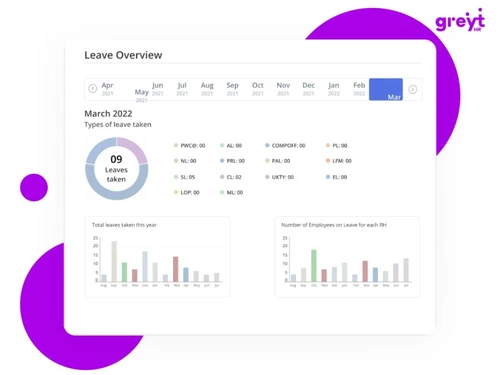Select the Aug 2021 month tab
The height and width of the screenshot is (375, 500).
coord(207,89)
